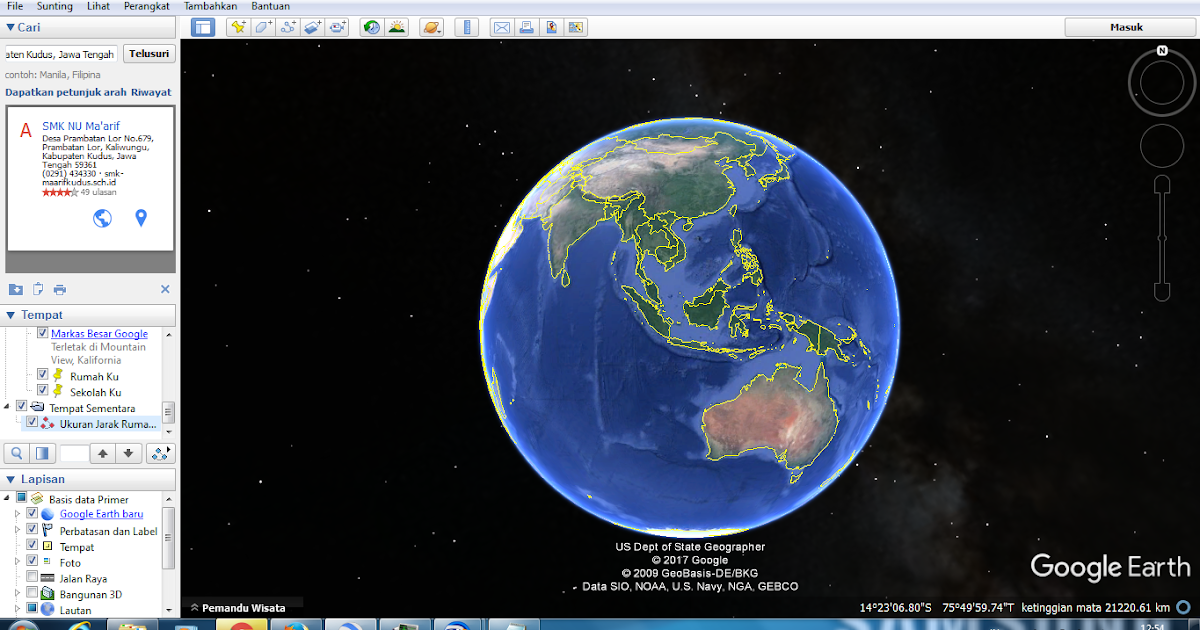This screenshot has height=630, width=1200.
Task: Uncheck the Sekolah Ku placemark
Action: pyautogui.click(x=42, y=390)
